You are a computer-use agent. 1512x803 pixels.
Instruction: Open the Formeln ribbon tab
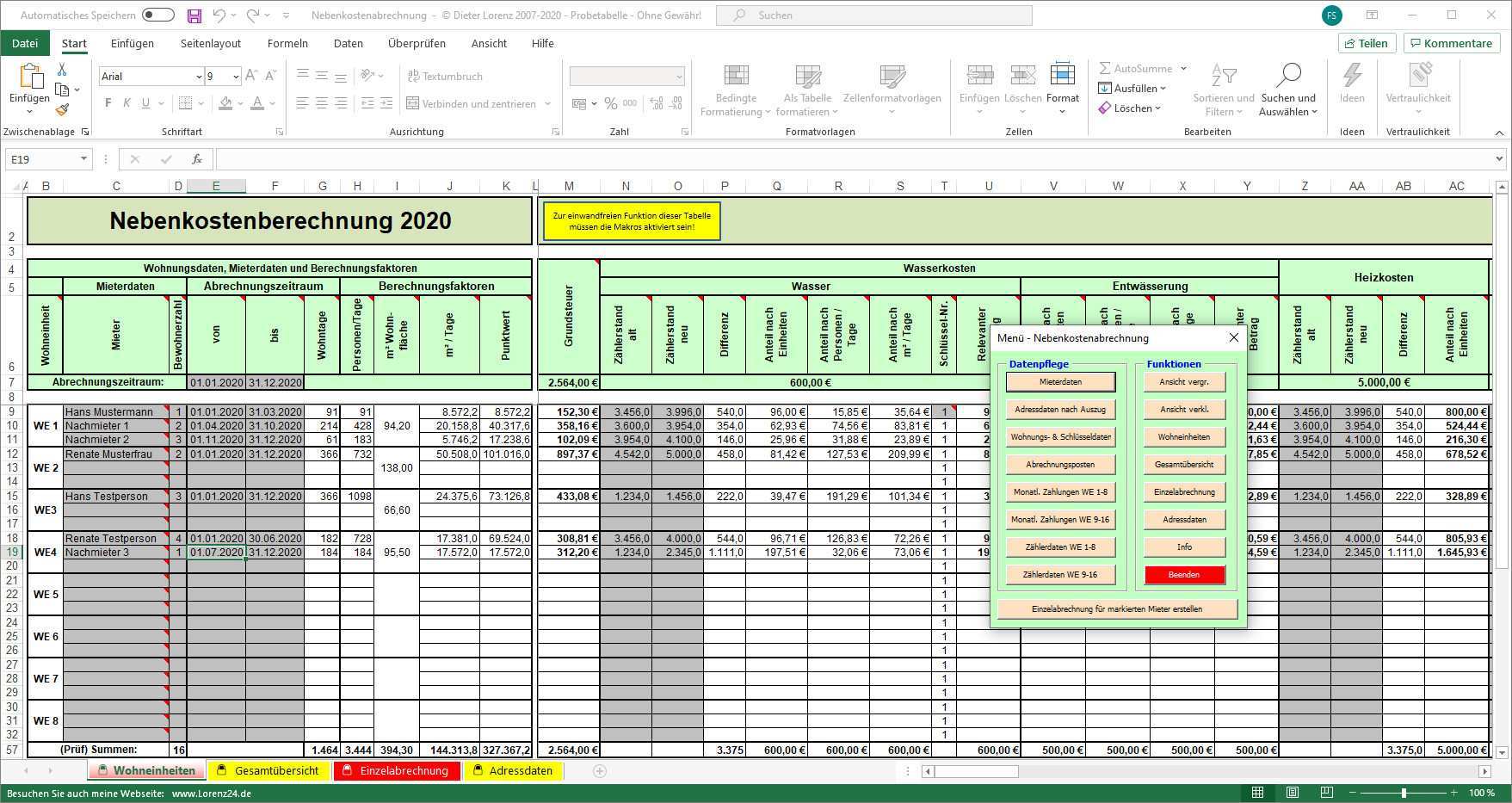[287, 43]
